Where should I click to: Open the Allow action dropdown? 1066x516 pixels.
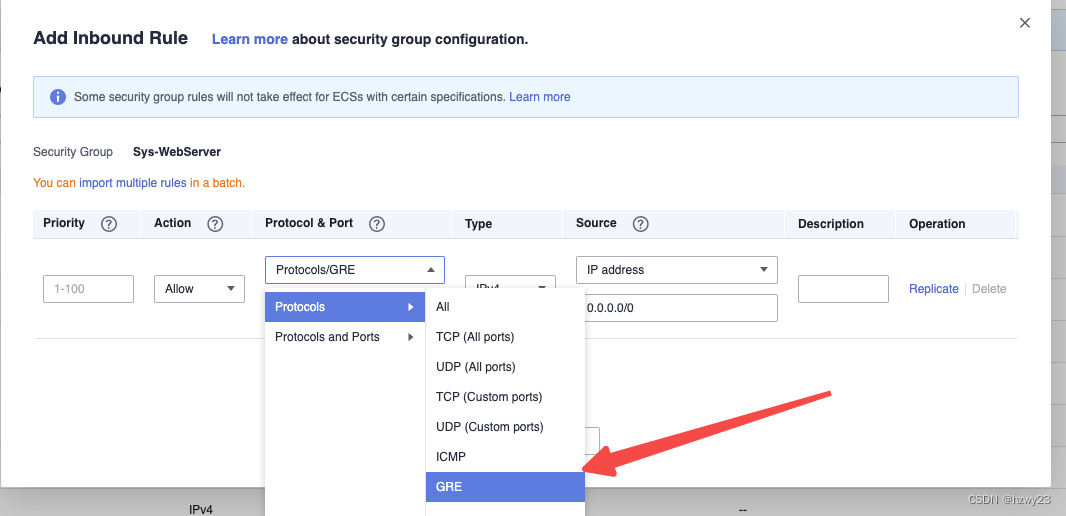[199, 289]
